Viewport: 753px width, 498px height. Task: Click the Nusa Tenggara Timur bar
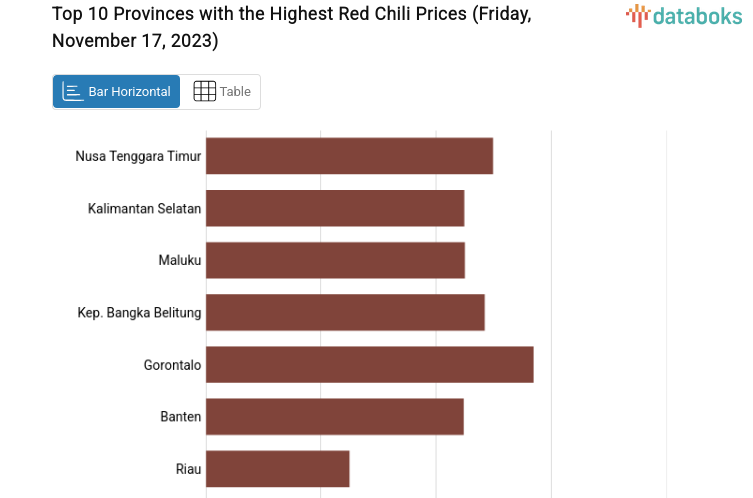(x=349, y=156)
